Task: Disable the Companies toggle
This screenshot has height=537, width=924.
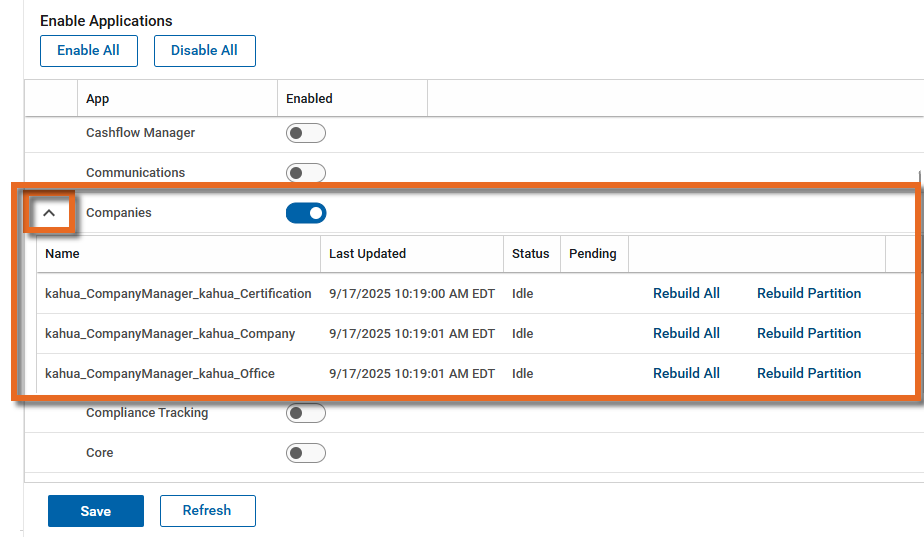Action: (306, 213)
